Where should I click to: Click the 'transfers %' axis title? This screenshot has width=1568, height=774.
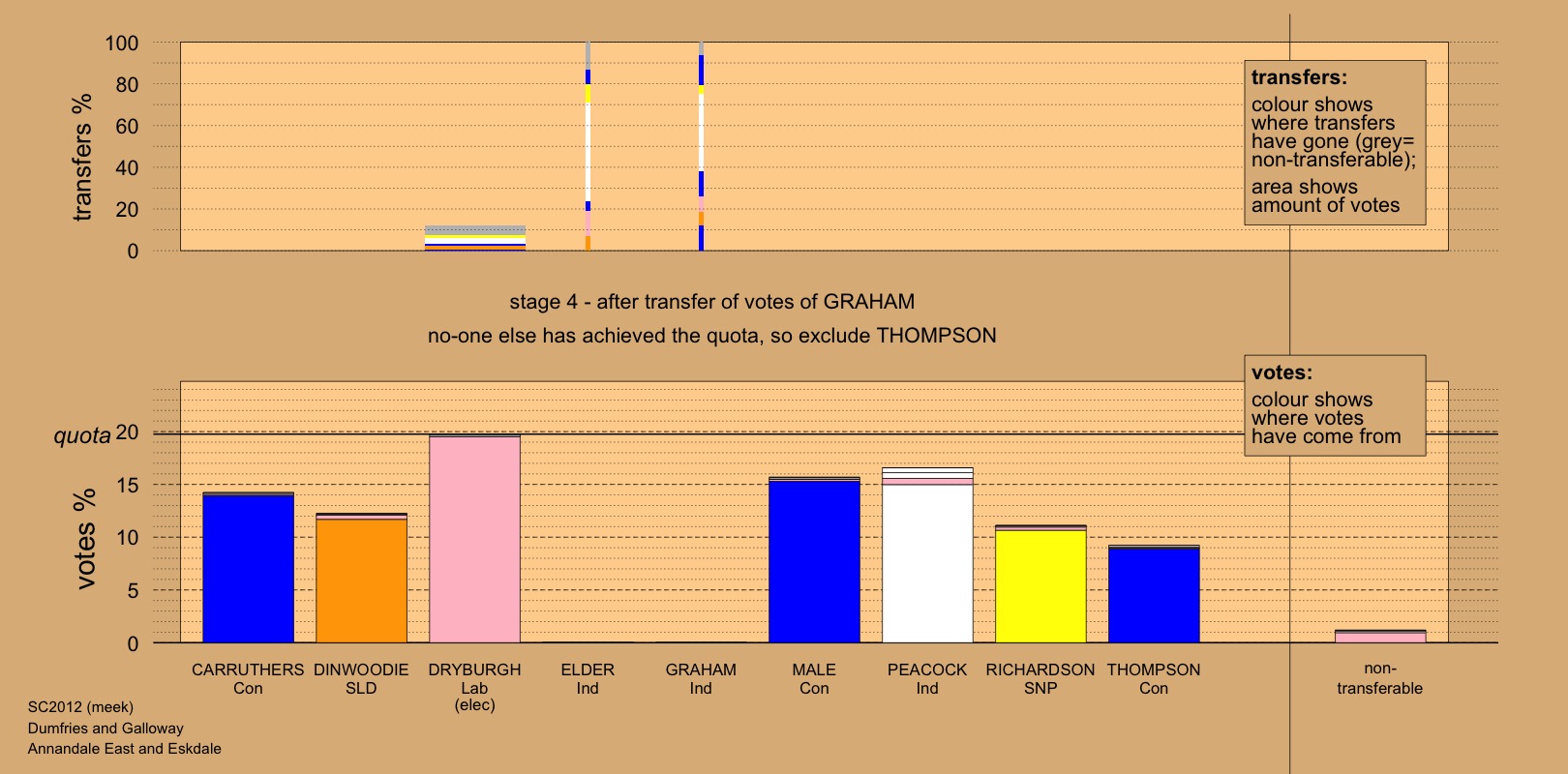pos(82,157)
